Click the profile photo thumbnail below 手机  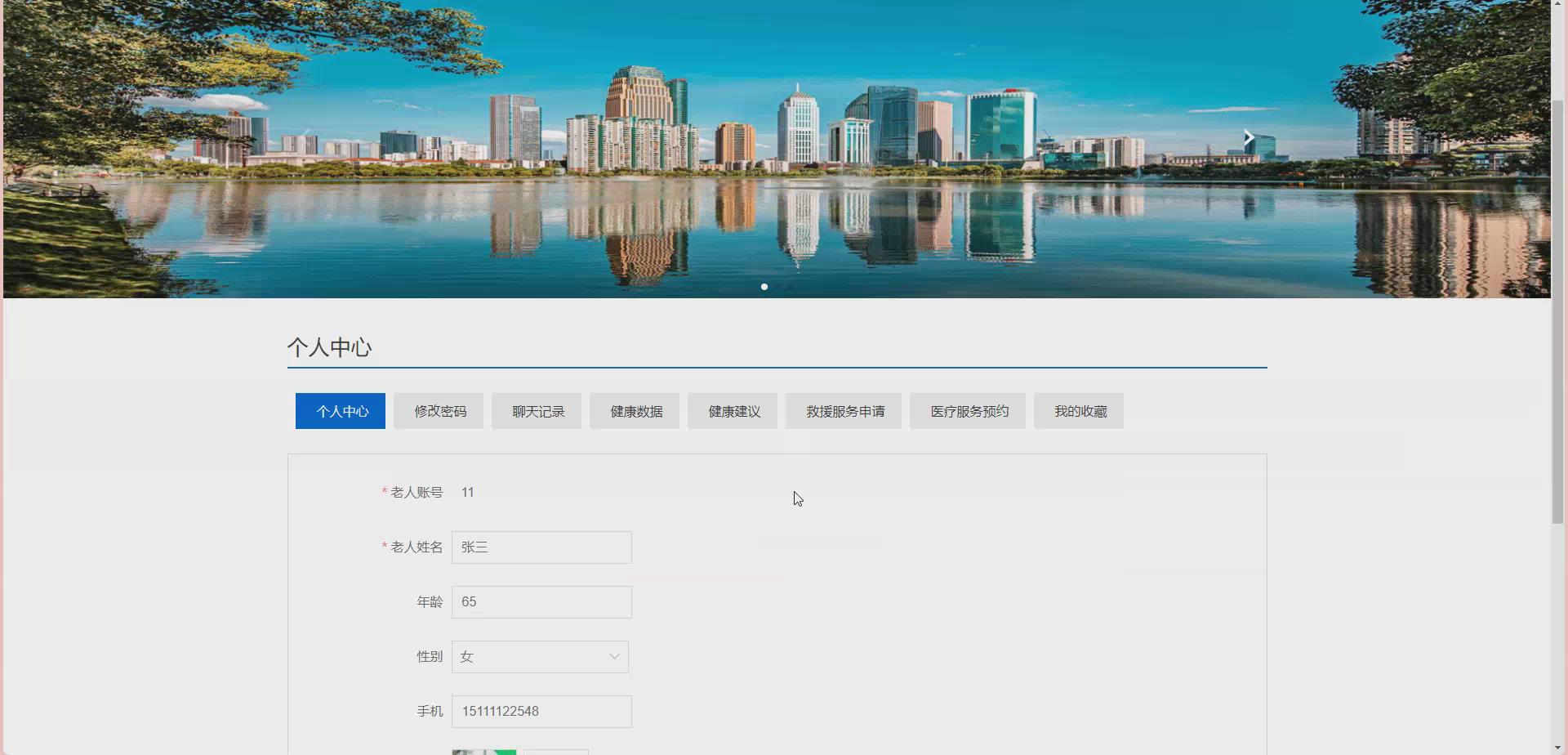483,751
